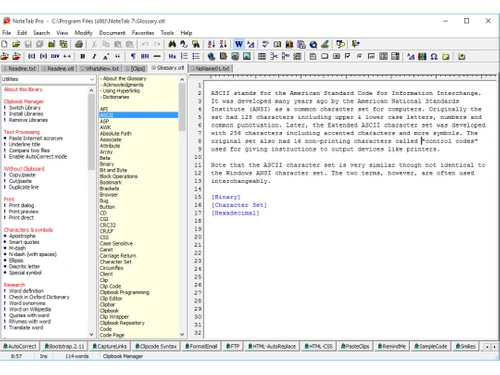This screenshot has height=375, width=500.
Task: Follow the [Binary] hyperlink
Action: [226, 197]
